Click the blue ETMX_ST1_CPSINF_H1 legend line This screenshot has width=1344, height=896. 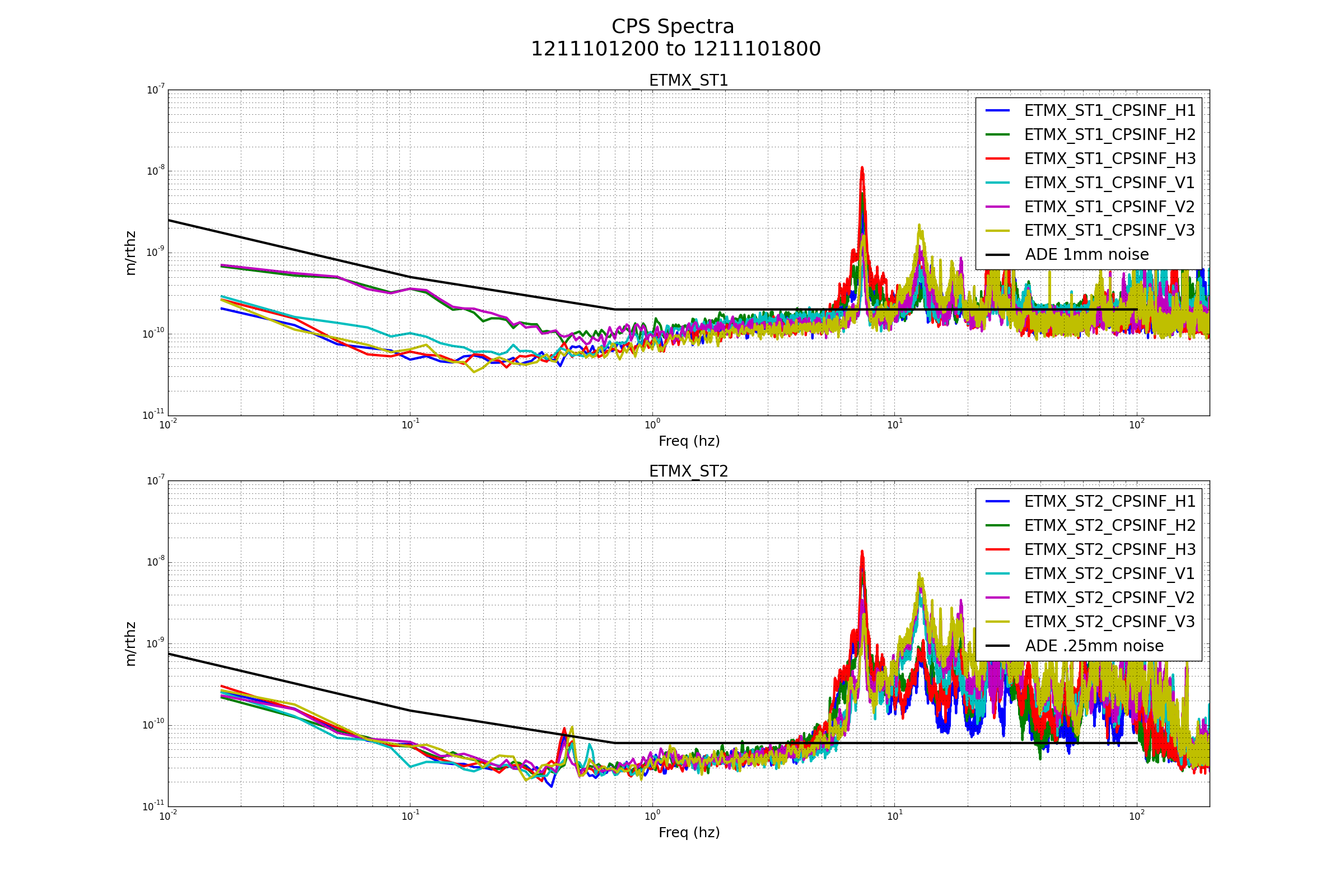pyautogui.click(x=998, y=110)
